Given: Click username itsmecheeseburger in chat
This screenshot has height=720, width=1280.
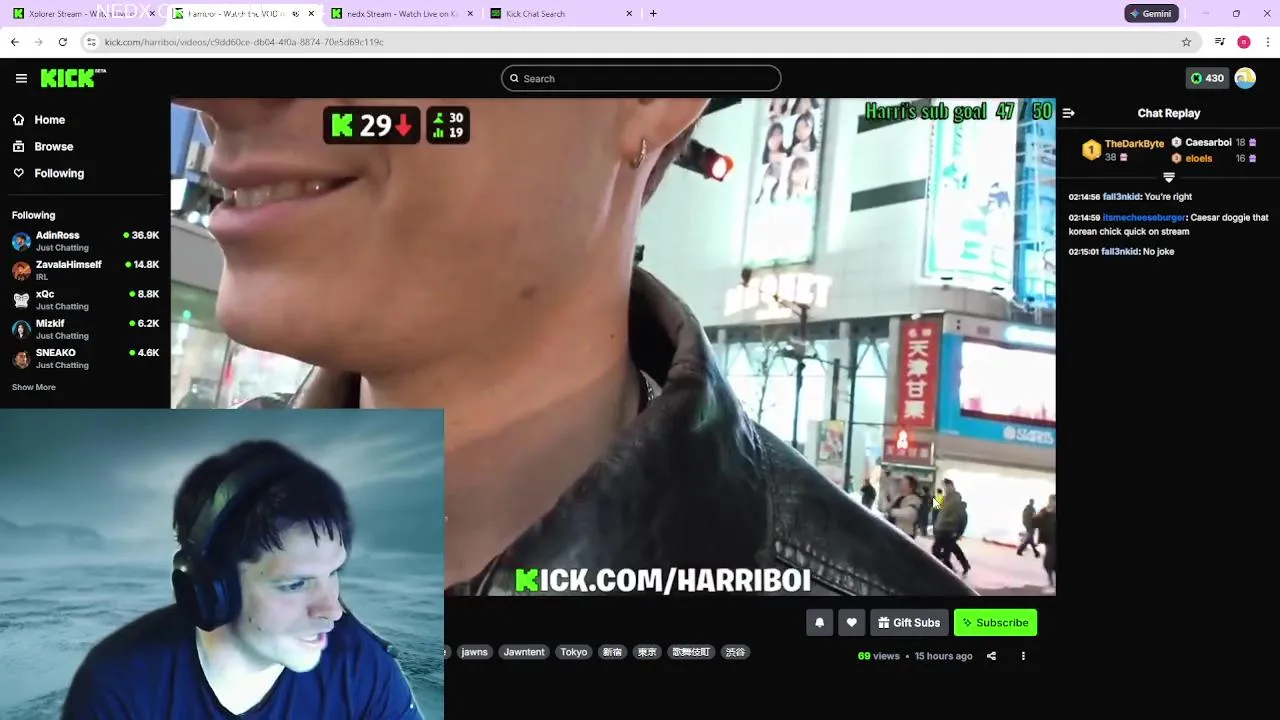Looking at the screenshot, I should (1144, 217).
